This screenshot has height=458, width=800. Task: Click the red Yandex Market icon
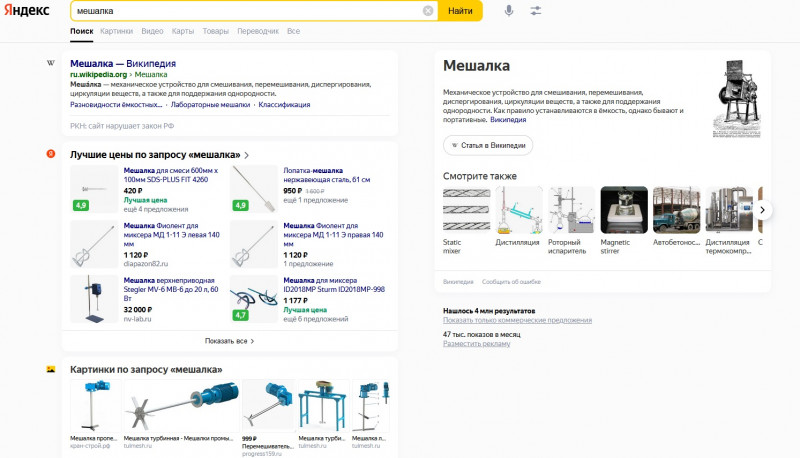coord(51,154)
